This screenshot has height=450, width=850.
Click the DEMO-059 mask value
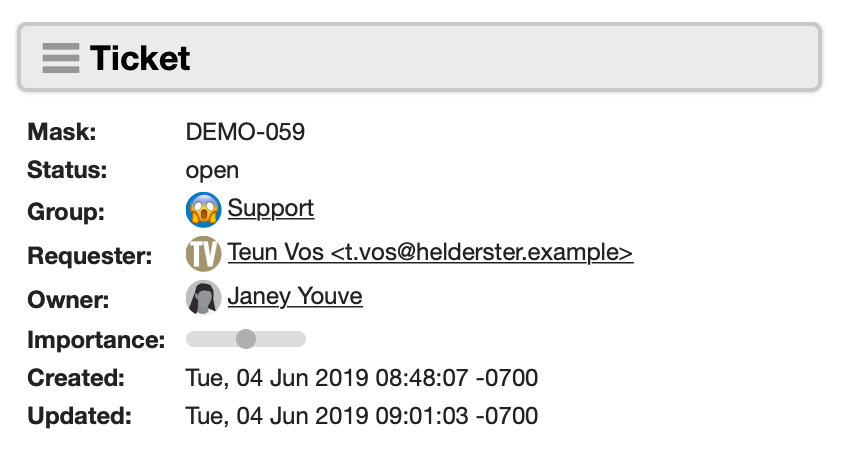coord(245,132)
